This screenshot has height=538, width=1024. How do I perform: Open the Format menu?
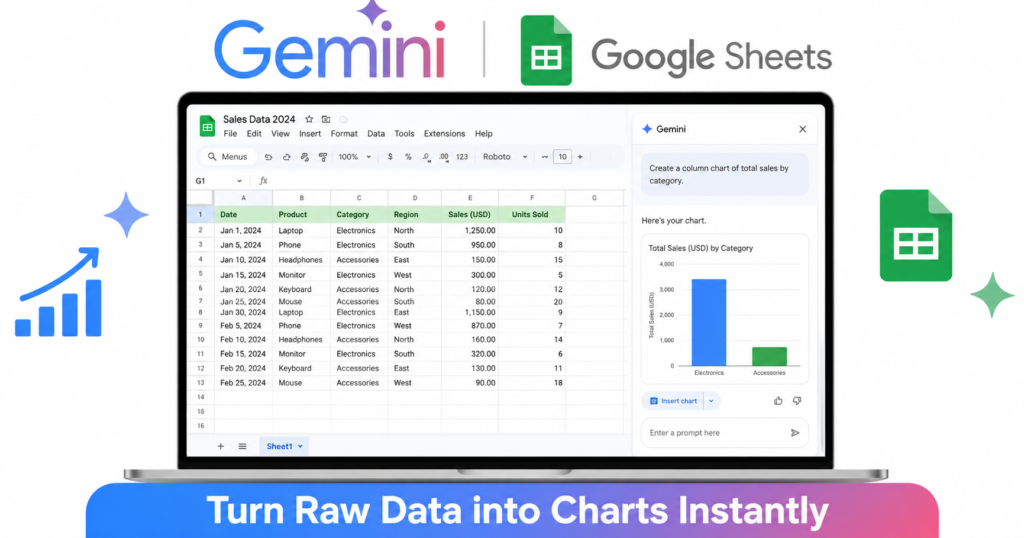344,134
